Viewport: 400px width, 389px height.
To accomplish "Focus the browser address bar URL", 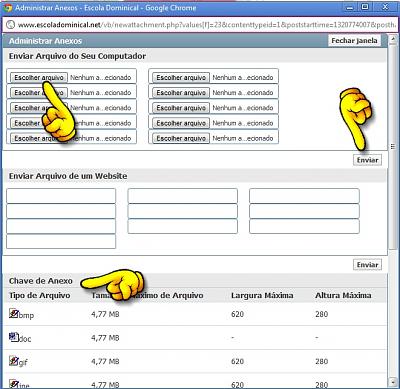I will [207, 25].
